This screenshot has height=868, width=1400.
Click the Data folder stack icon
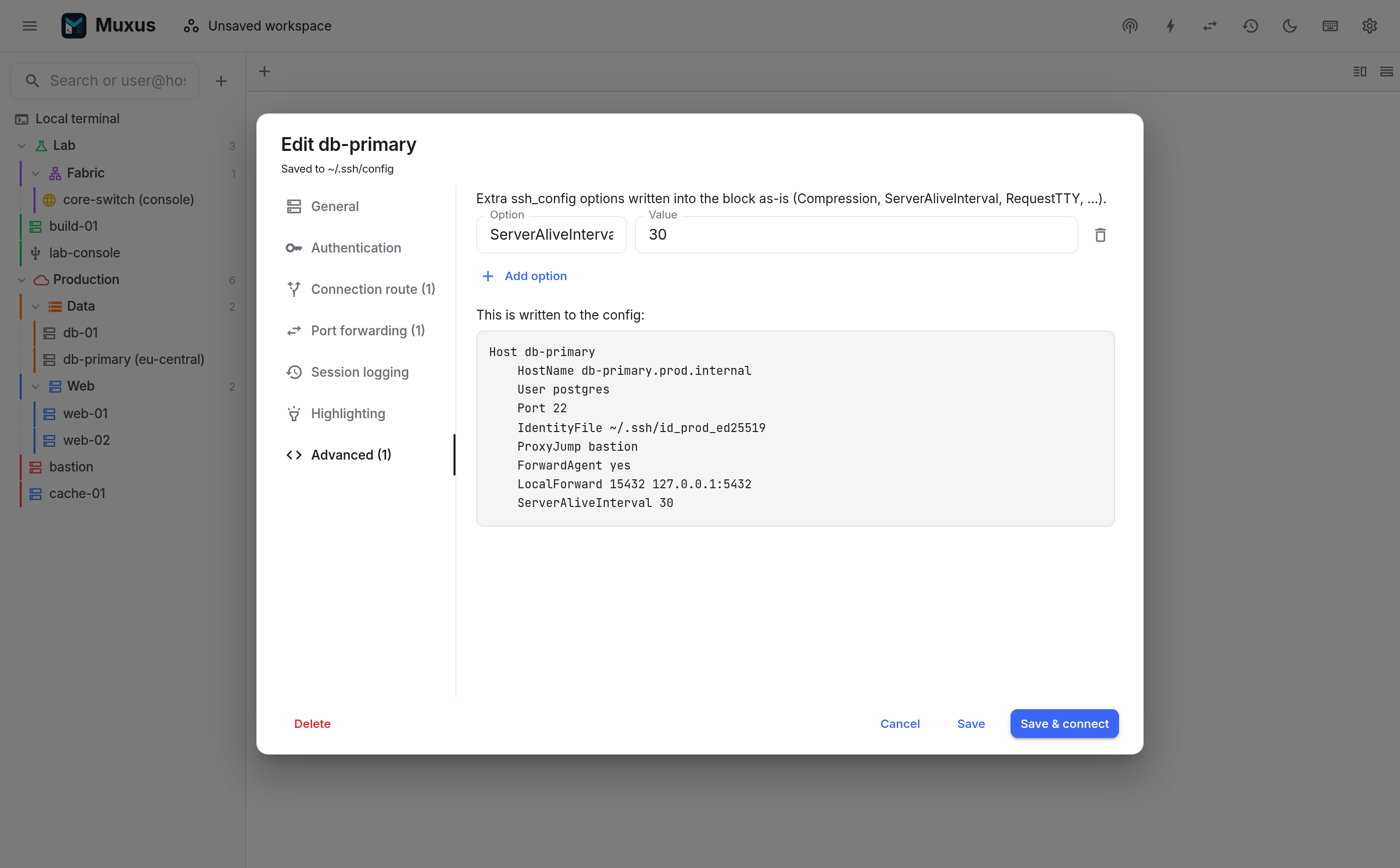tap(55, 307)
